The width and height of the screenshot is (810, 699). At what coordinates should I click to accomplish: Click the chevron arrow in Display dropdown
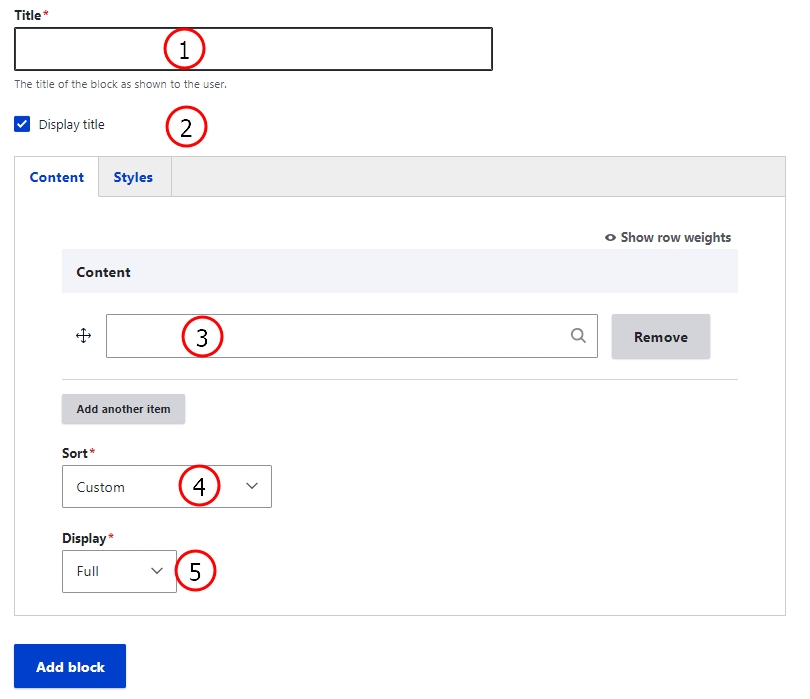(x=157, y=571)
